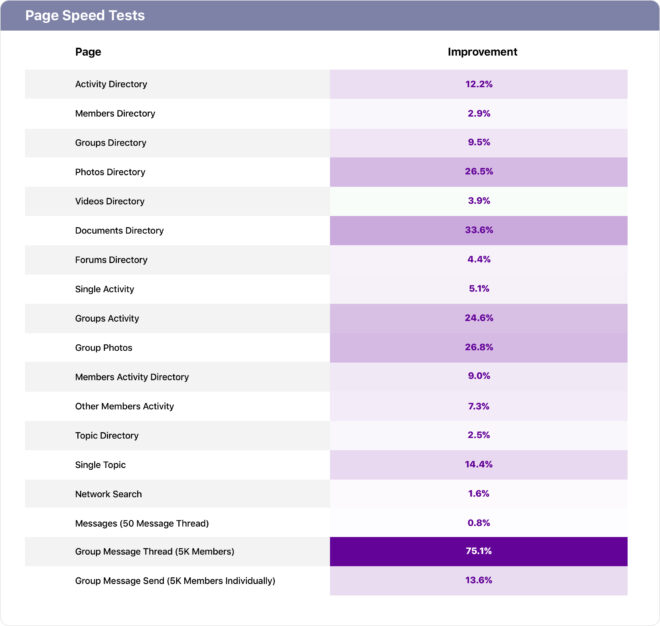Image resolution: width=660 pixels, height=626 pixels.
Task: Select the Network Search row label
Action: tap(108, 494)
